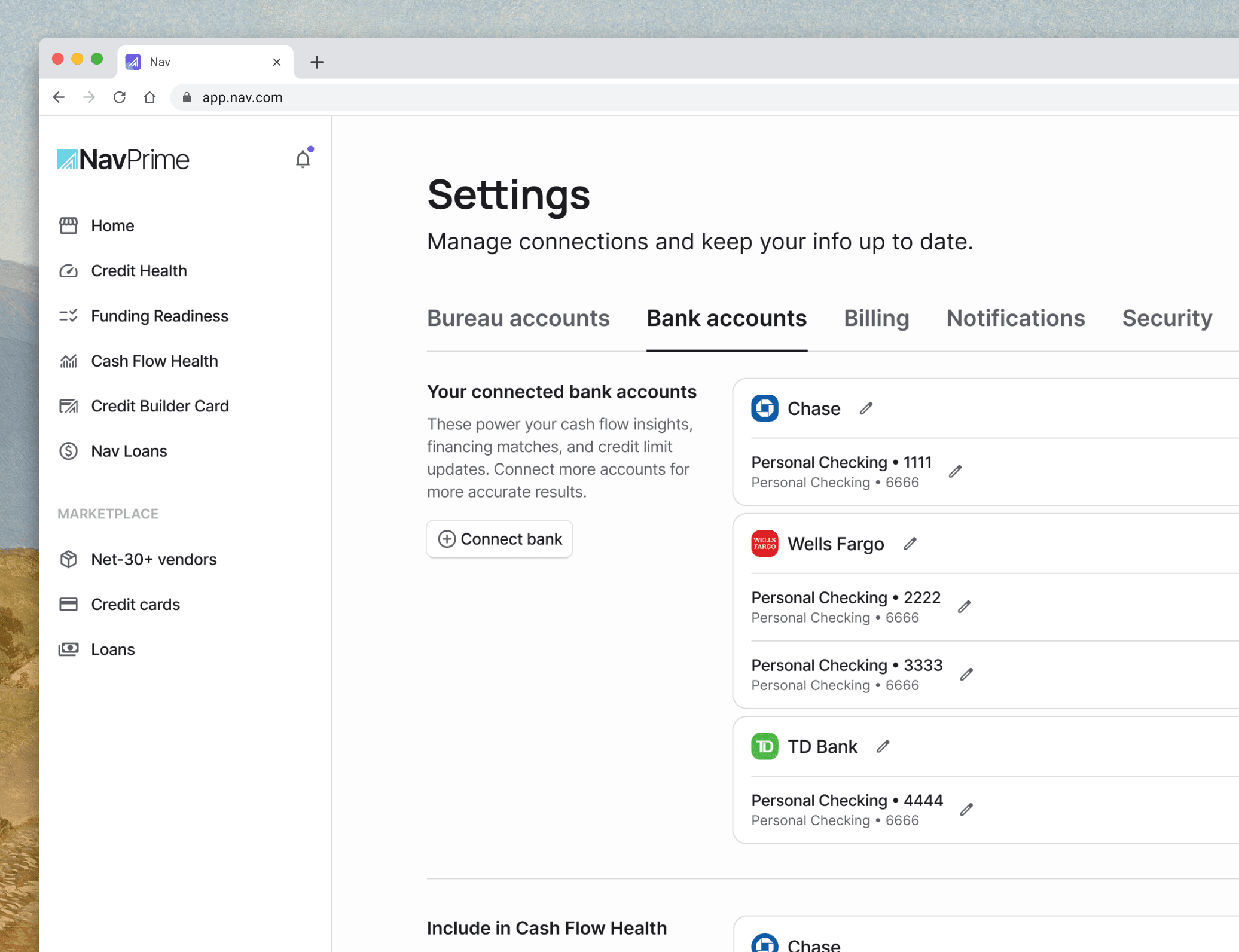1239x952 pixels.
Task: Click the Home storefront icon
Action: tap(68, 225)
